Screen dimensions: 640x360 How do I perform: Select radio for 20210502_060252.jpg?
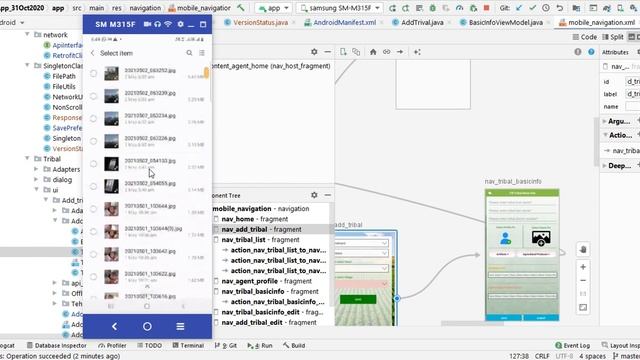(93, 73)
